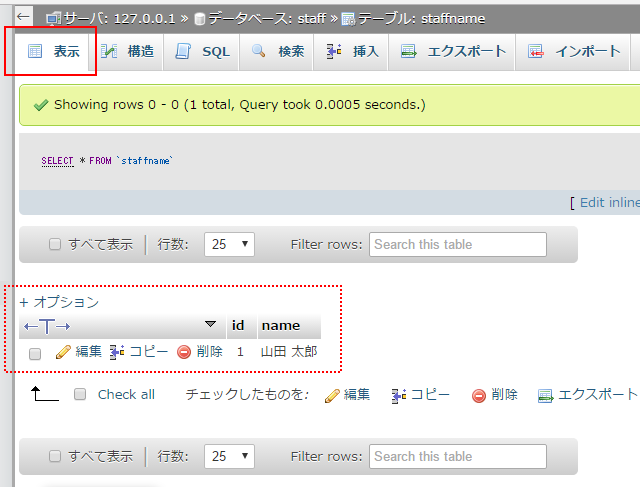Switch to the 構造 (Structure) tab
The image size is (640, 487).
pyautogui.click(x=127, y=51)
